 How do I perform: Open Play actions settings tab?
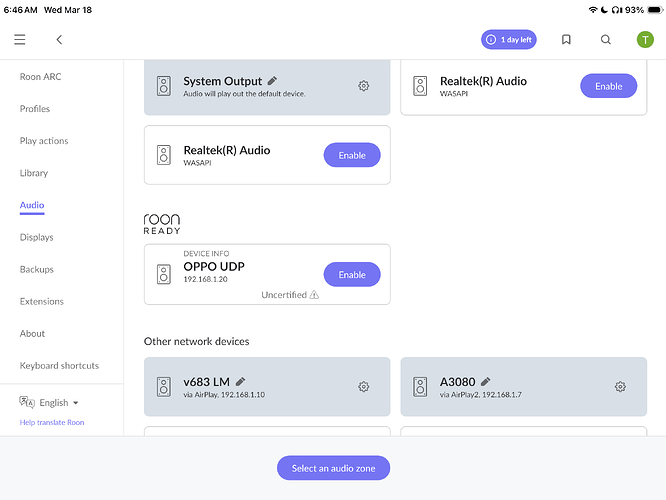[x=44, y=141]
